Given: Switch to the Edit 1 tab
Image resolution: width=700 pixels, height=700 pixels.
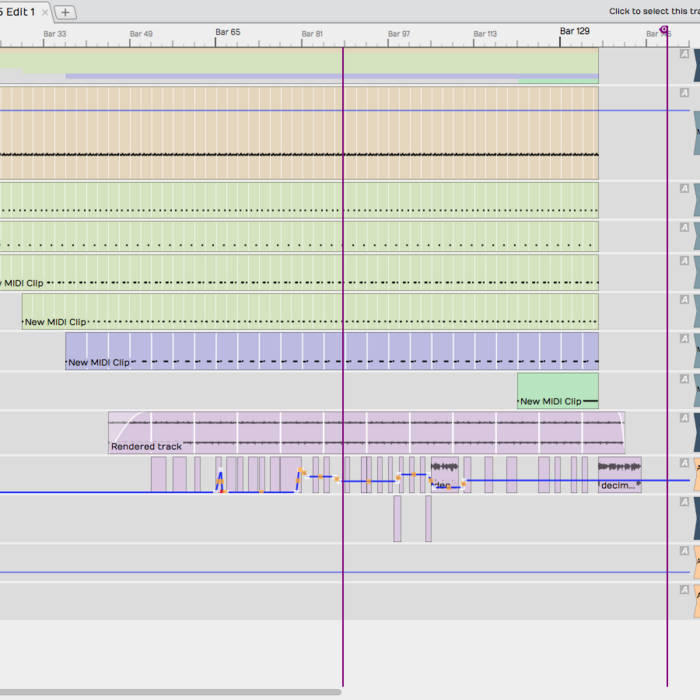Looking at the screenshot, I should point(18,12).
